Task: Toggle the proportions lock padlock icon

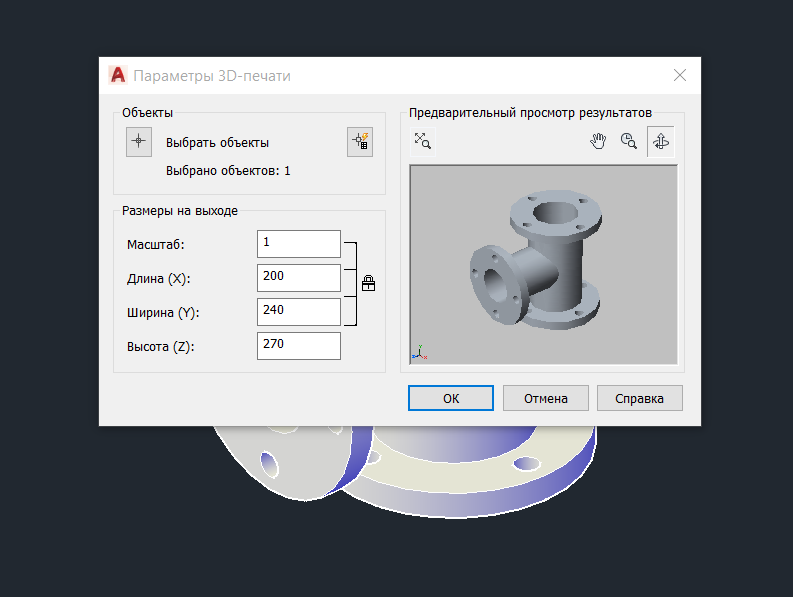Action: (x=369, y=283)
